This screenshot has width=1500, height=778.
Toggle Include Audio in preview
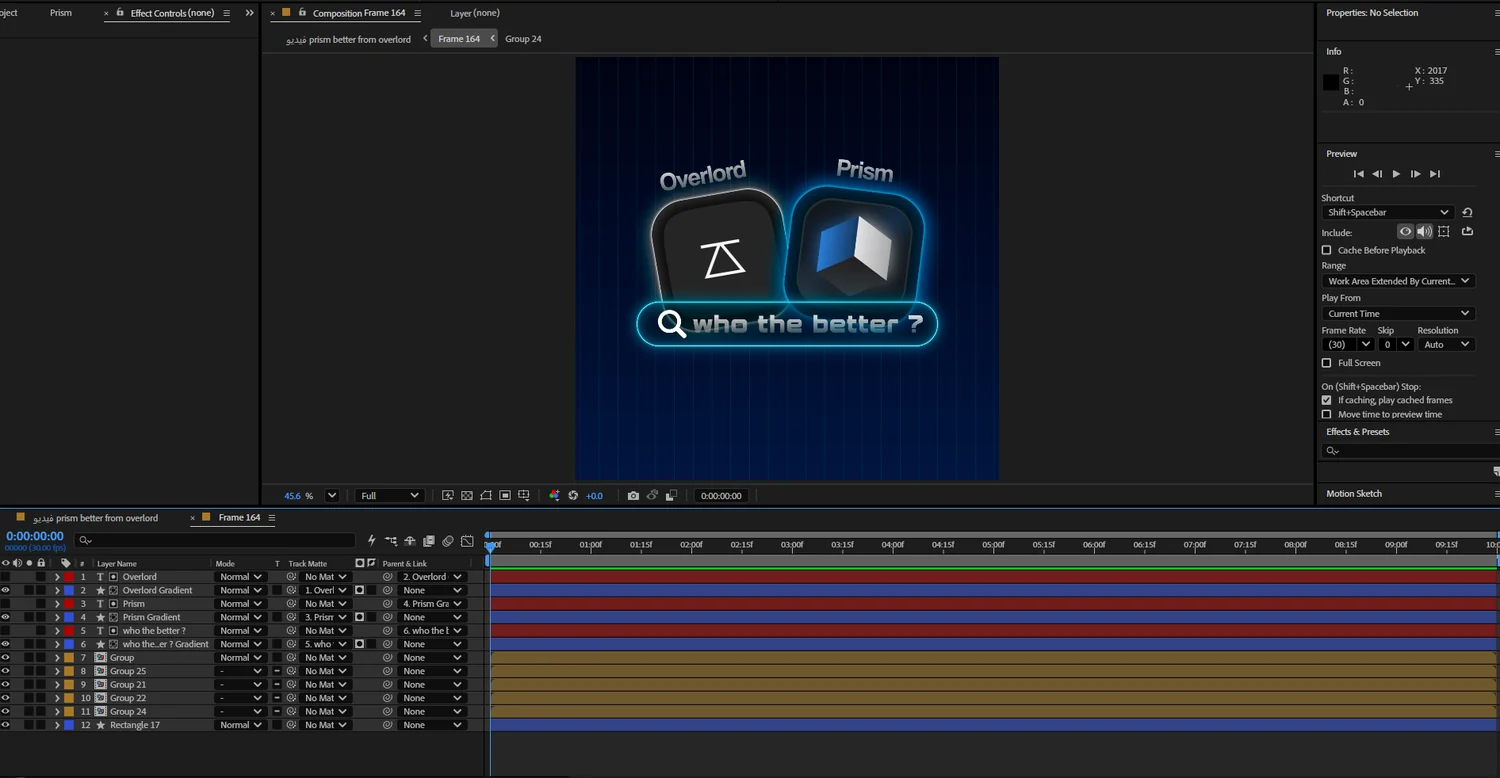(x=1424, y=232)
